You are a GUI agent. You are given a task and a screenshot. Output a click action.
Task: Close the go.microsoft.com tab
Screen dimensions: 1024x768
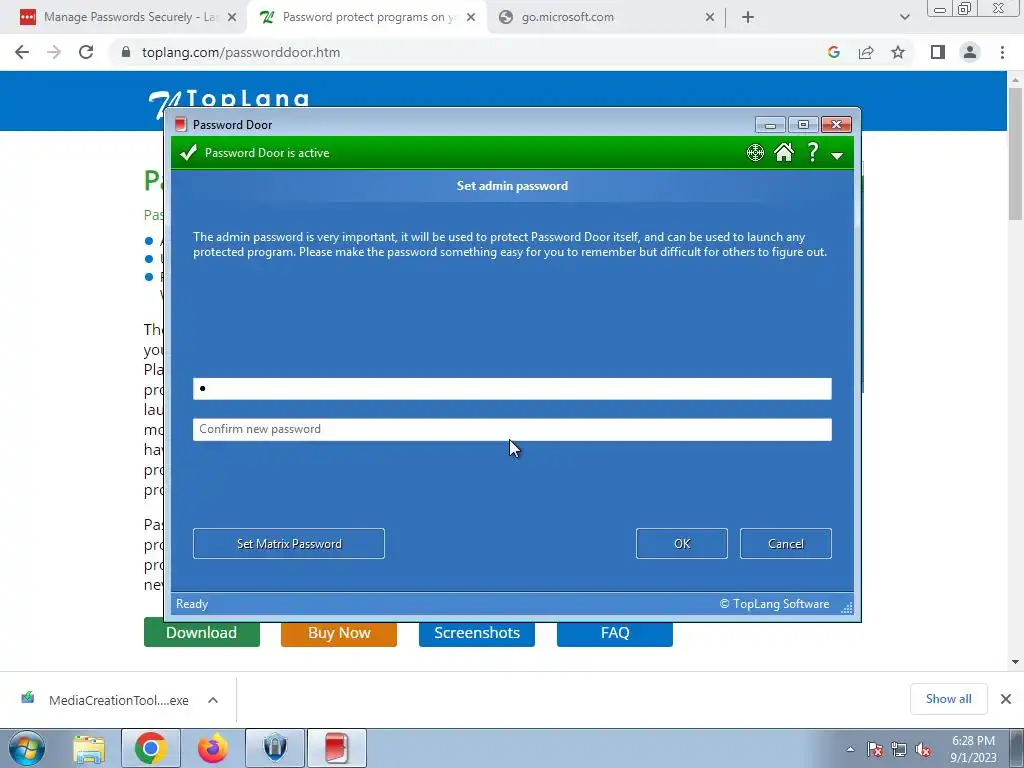tap(710, 18)
